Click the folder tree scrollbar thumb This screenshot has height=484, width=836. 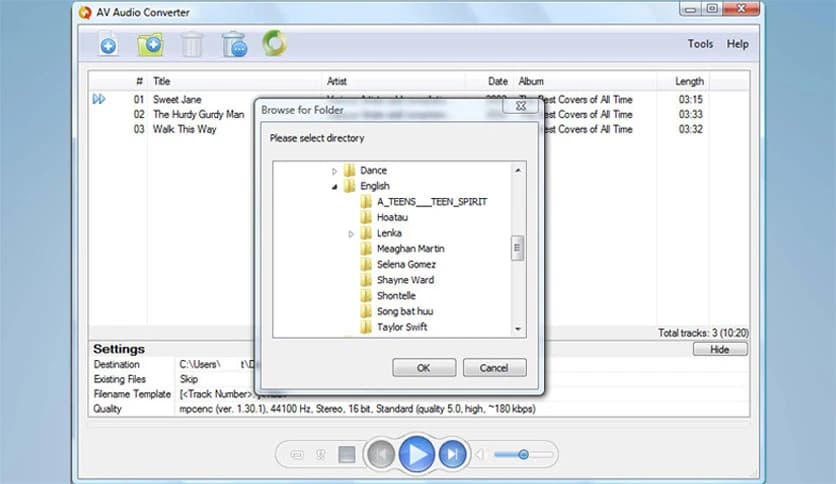click(x=517, y=248)
